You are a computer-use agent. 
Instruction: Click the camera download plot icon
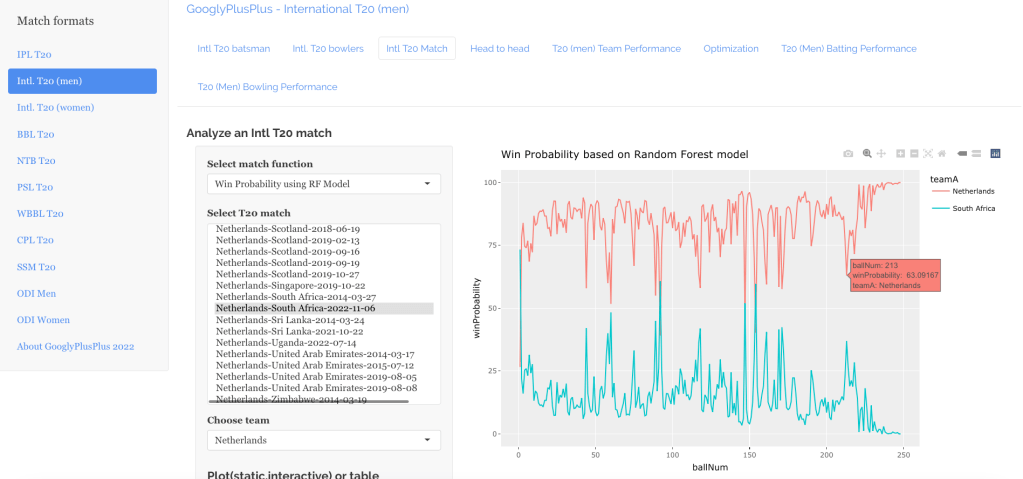(848, 154)
